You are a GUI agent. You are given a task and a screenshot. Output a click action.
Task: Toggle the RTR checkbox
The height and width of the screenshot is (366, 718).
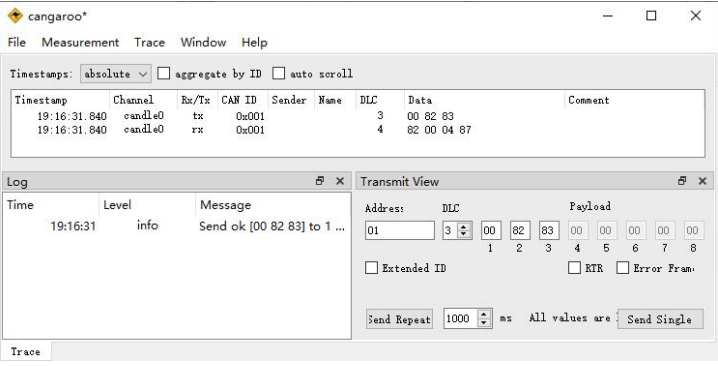(574, 268)
